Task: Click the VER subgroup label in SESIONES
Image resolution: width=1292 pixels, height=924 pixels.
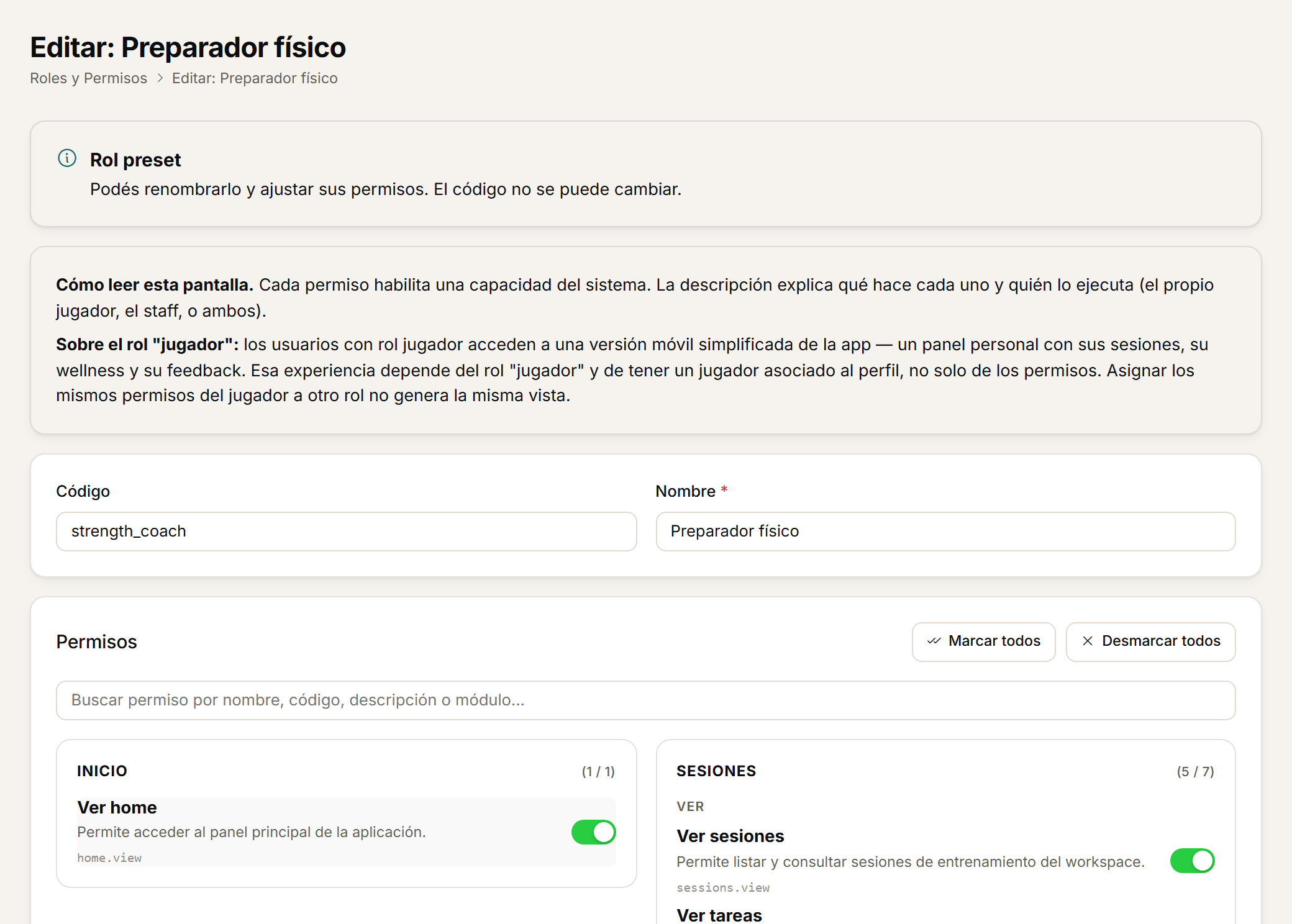Action: tap(690, 807)
